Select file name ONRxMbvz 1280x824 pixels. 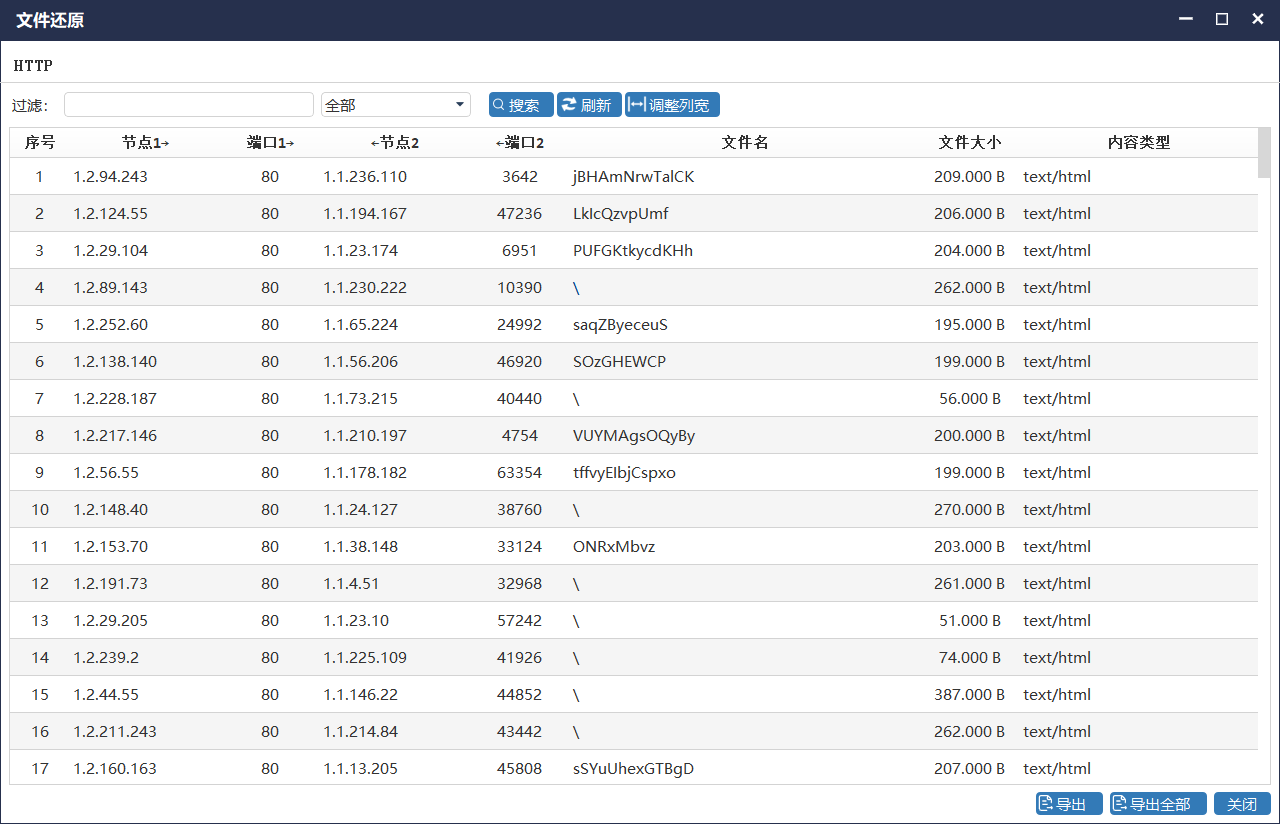pyautogui.click(x=614, y=547)
